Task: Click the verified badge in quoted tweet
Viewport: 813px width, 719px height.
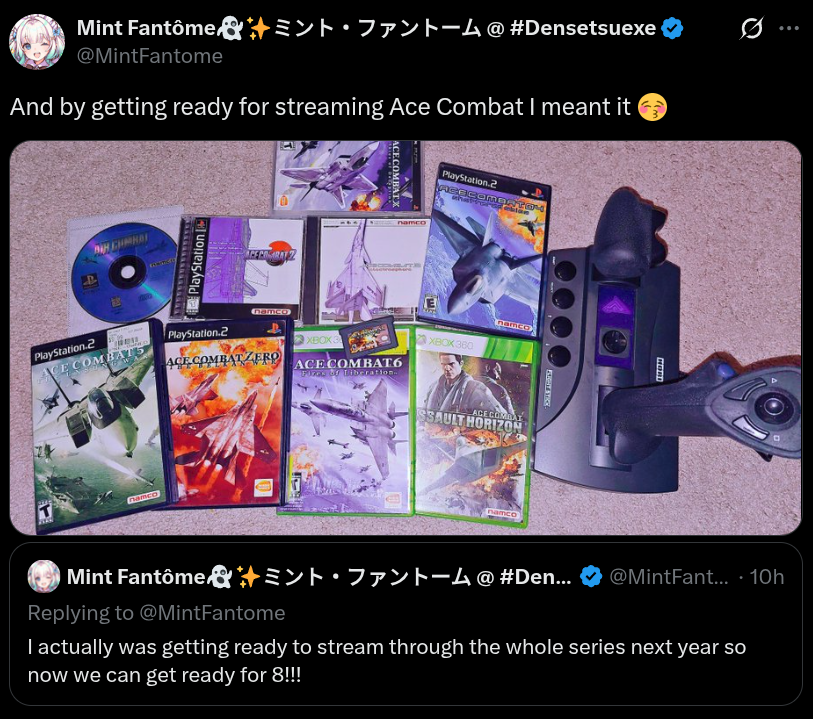Action: (x=591, y=576)
